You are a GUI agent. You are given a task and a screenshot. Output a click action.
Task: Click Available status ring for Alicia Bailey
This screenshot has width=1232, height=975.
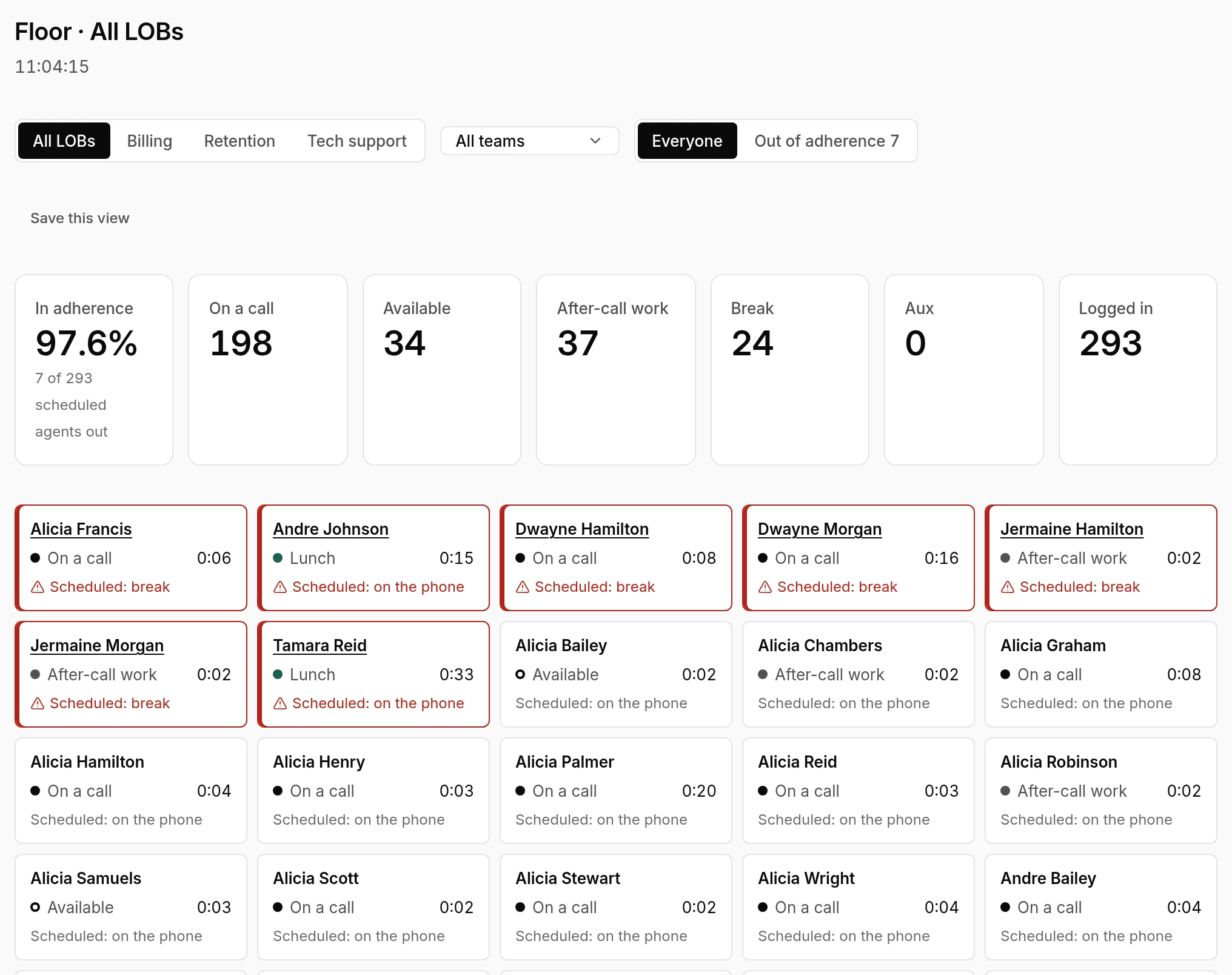pos(520,674)
